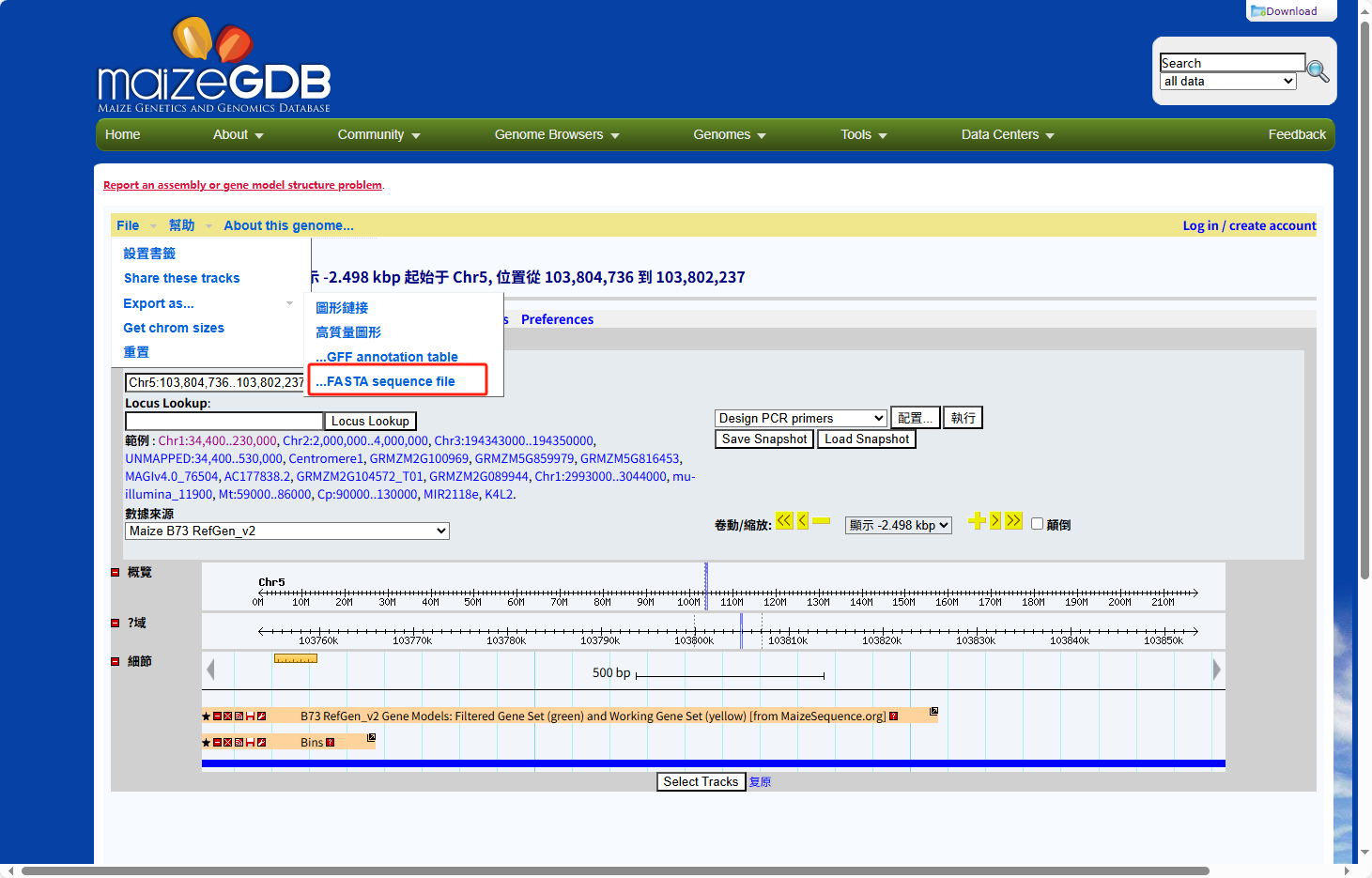This screenshot has height=878, width=1372.
Task: Pop out the Gene Models track
Action: point(934,712)
